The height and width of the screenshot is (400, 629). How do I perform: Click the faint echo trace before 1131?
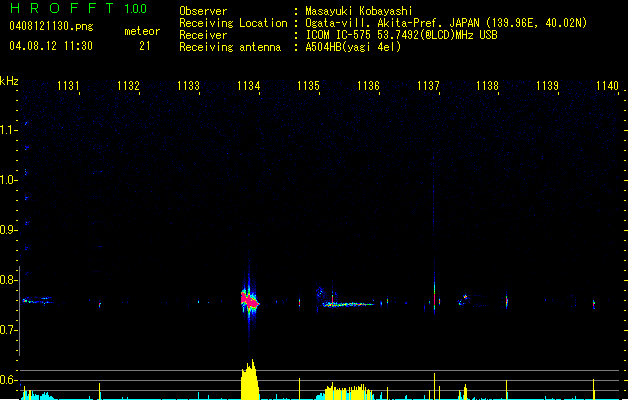pos(38,300)
